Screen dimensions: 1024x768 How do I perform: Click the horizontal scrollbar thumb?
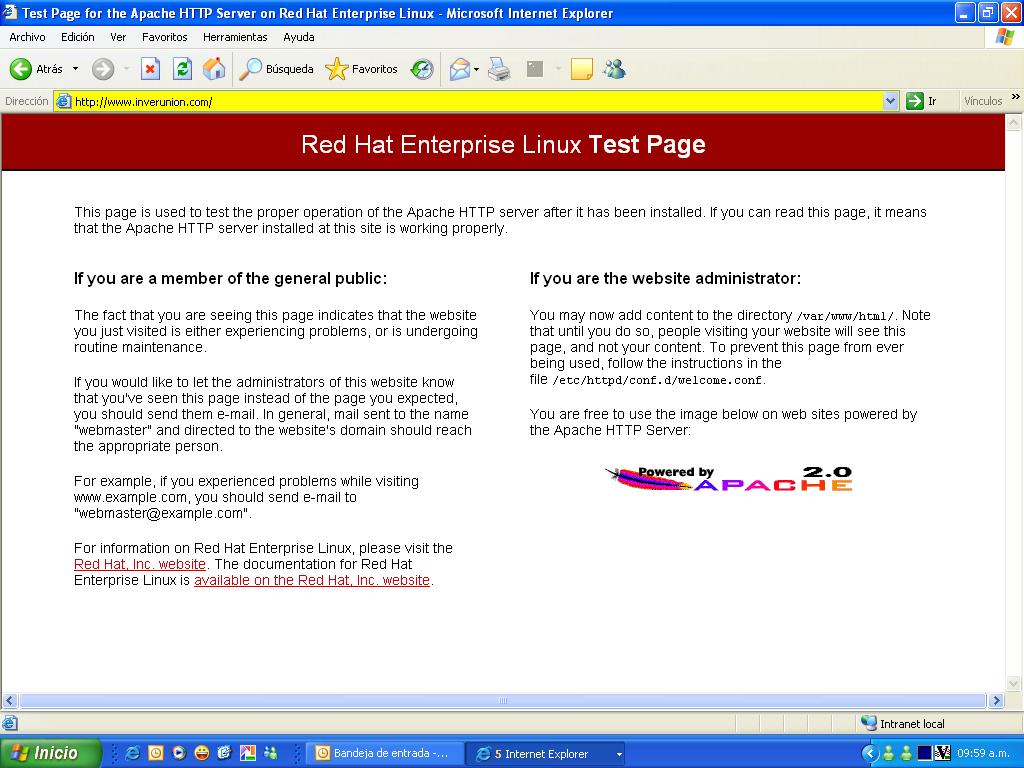502,701
